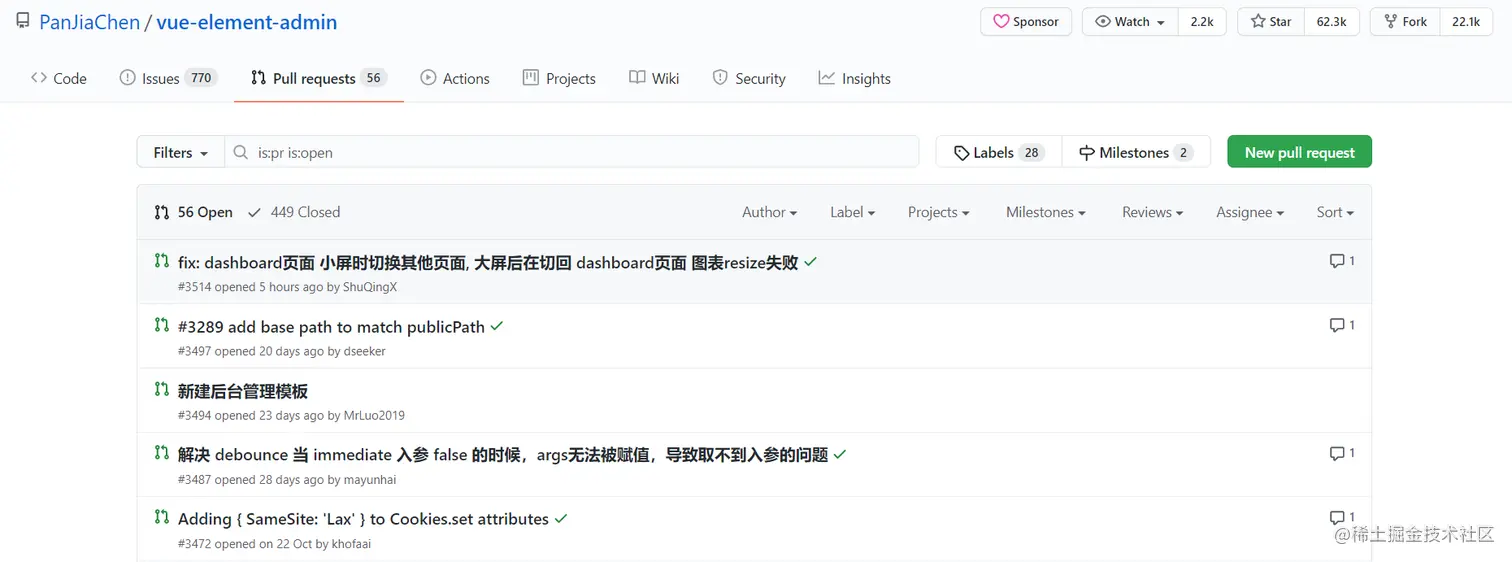Select the Pull requests tab

click(x=318, y=78)
